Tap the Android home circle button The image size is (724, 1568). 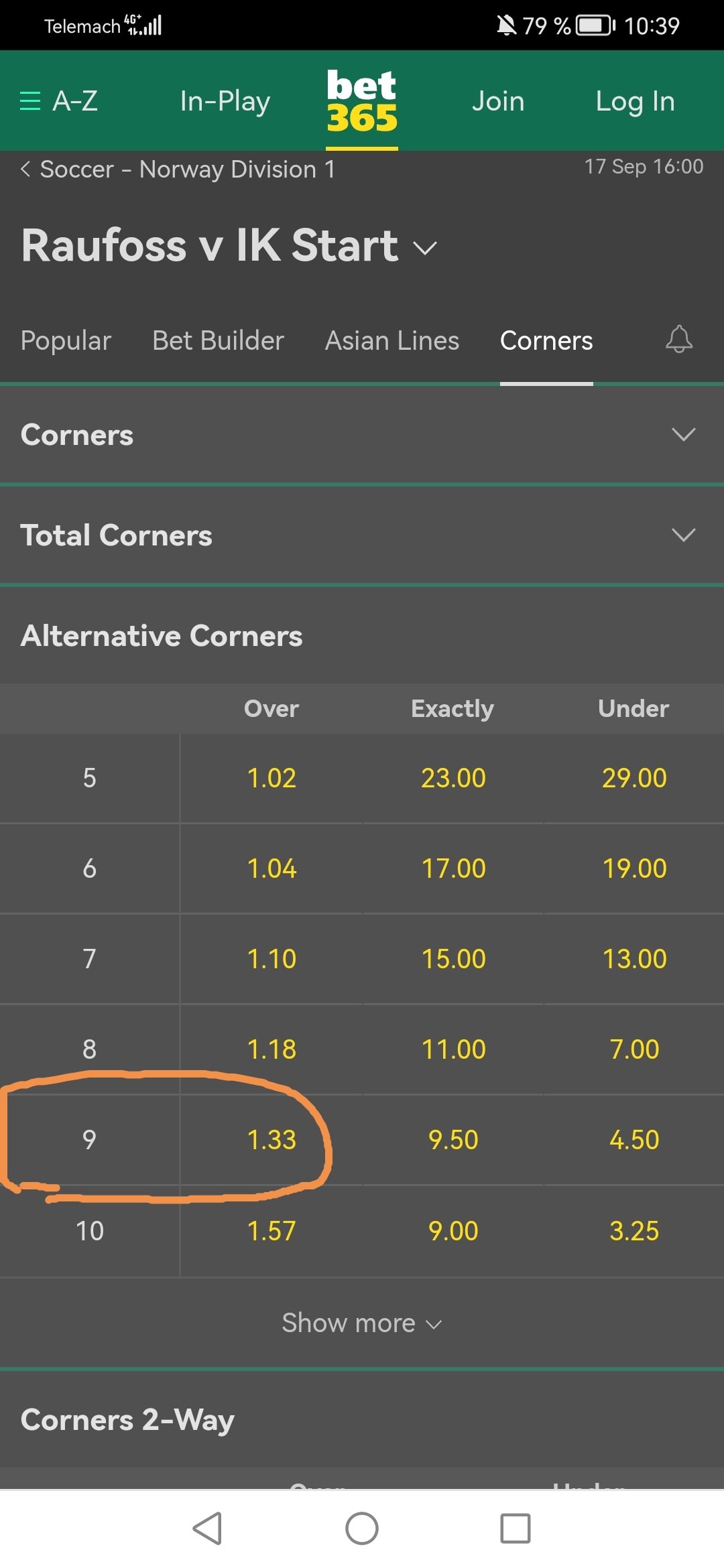(x=362, y=1528)
